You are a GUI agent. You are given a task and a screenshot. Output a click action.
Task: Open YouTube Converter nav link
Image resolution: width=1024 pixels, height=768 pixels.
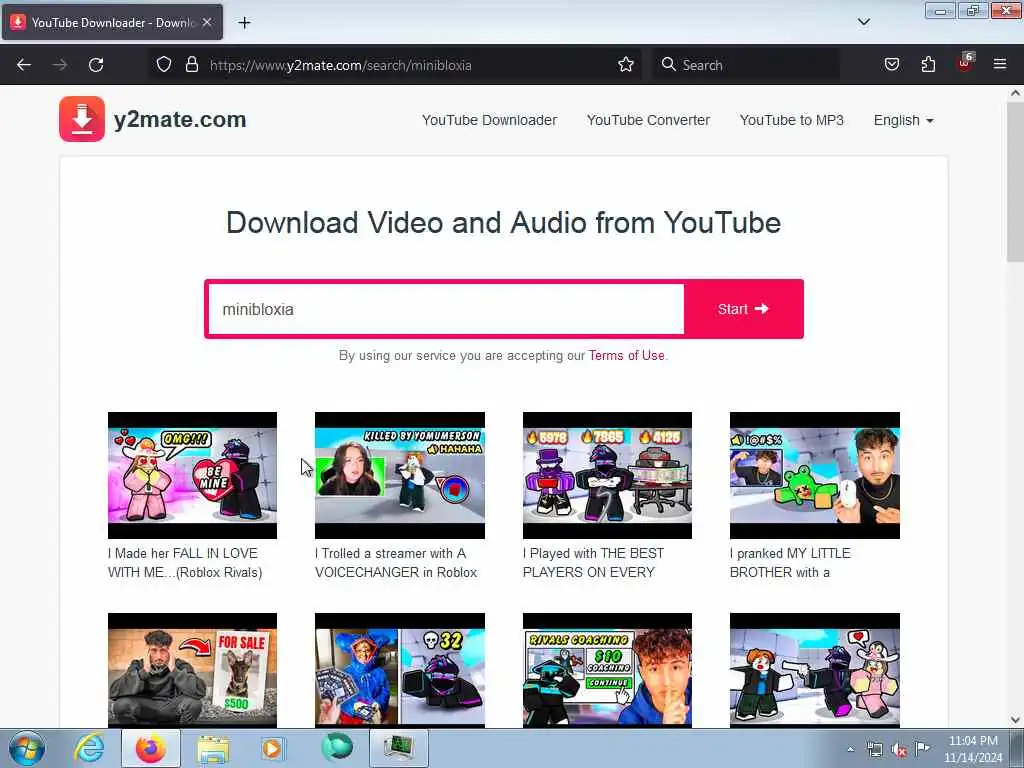click(648, 120)
